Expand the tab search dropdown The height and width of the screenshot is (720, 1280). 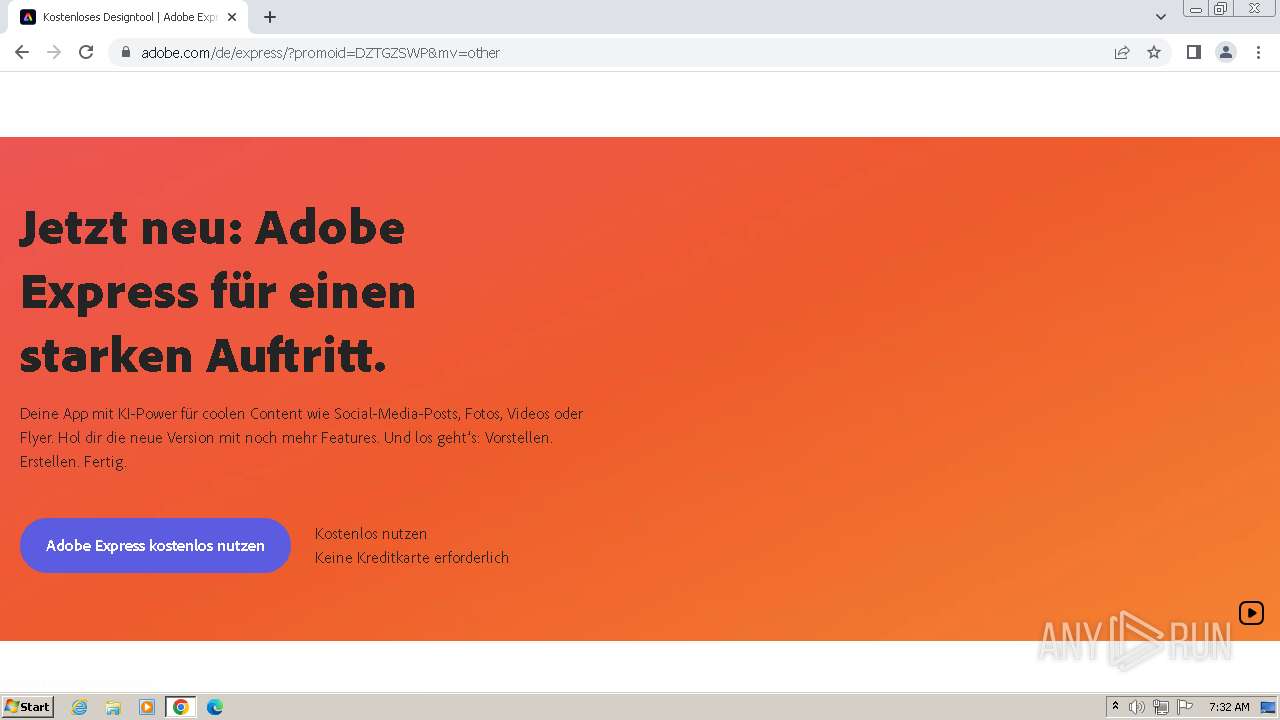click(x=1161, y=17)
